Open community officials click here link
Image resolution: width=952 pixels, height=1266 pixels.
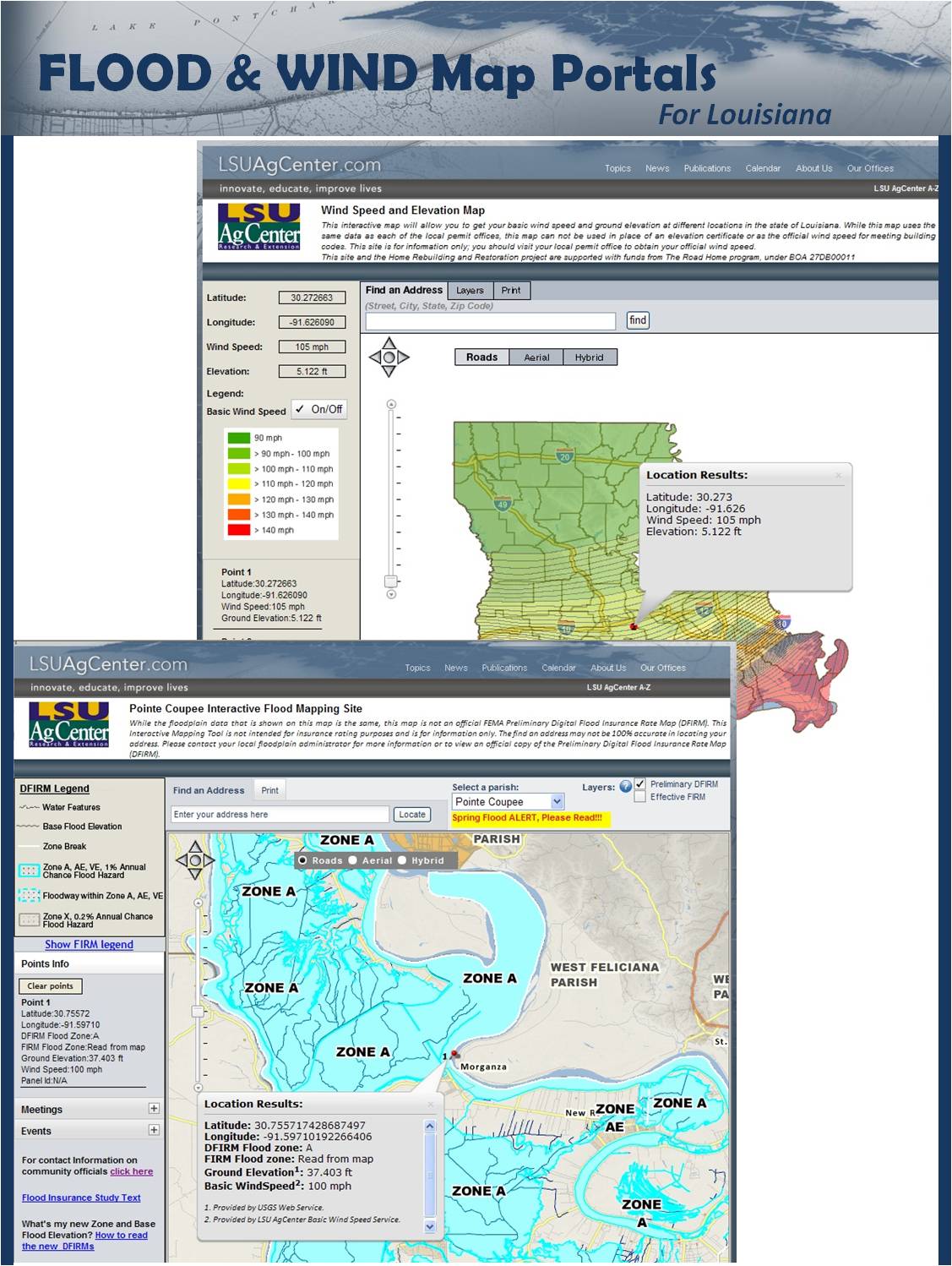pyautogui.click(x=132, y=1171)
